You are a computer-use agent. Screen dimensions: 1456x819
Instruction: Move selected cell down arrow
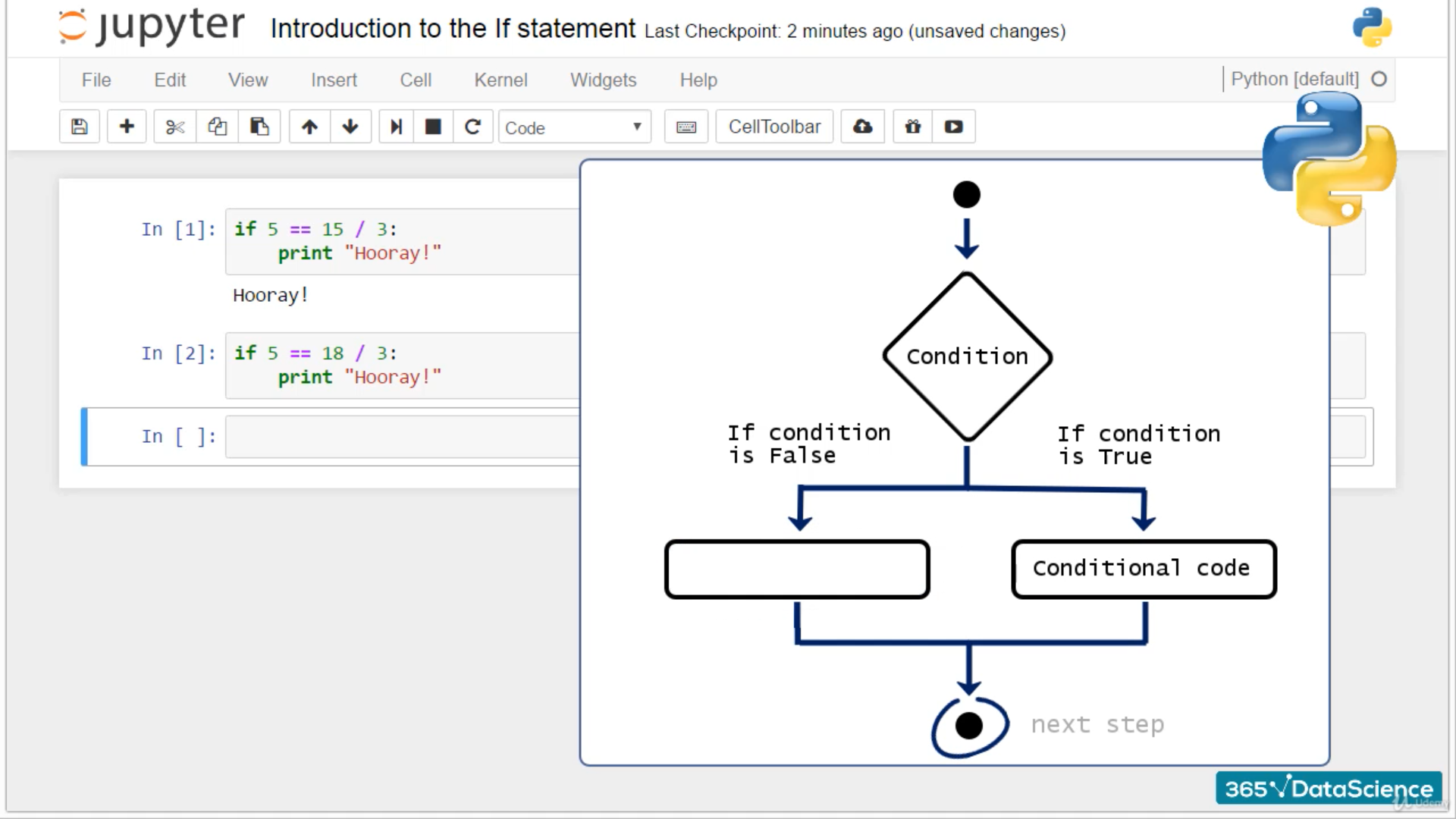click(350, 127)
